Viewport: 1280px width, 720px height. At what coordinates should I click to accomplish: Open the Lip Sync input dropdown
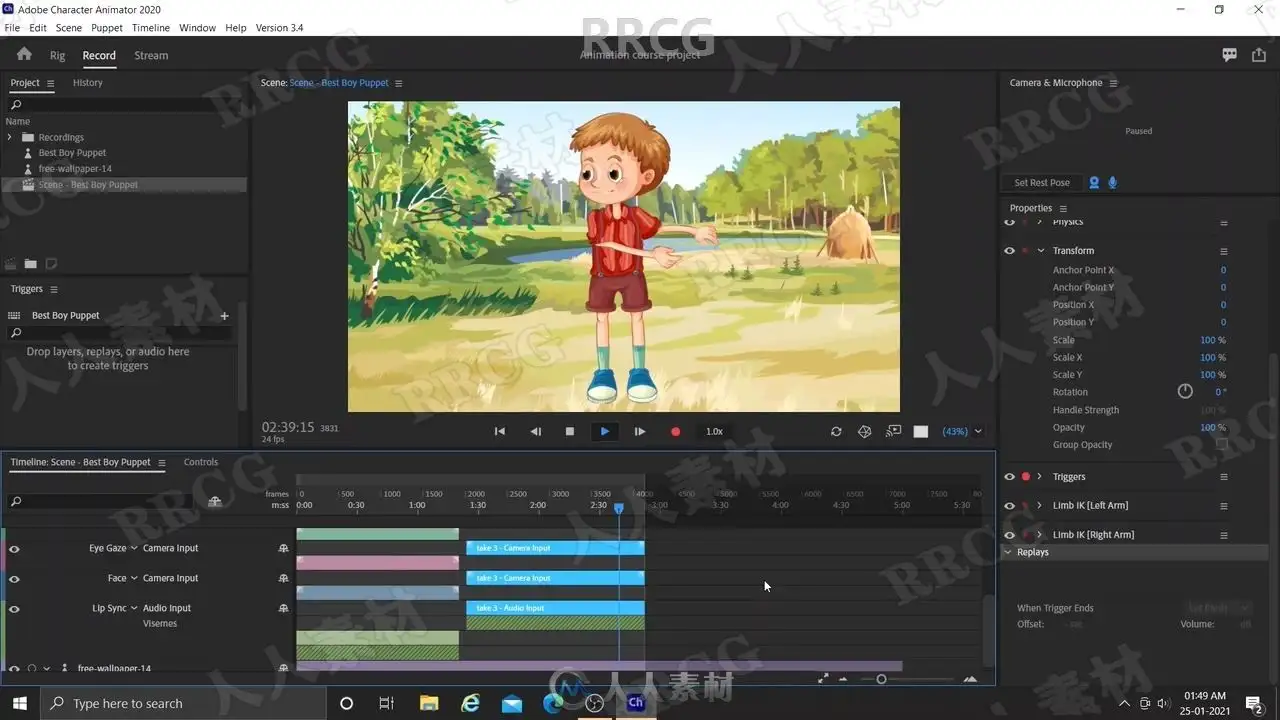134,608
